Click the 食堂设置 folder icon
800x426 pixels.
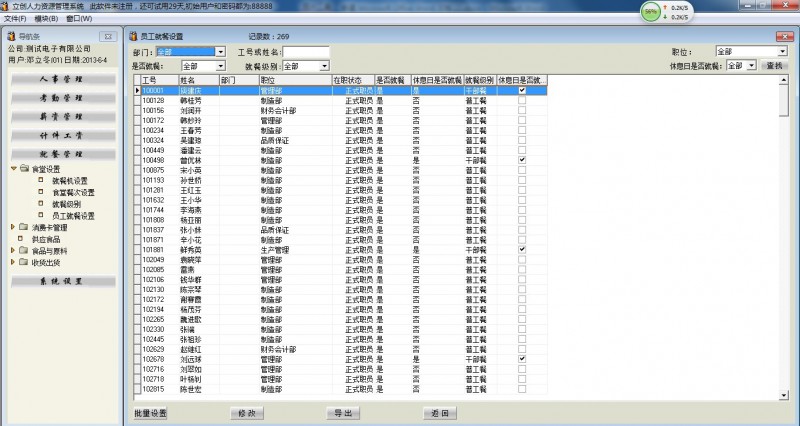coord(22,169)
